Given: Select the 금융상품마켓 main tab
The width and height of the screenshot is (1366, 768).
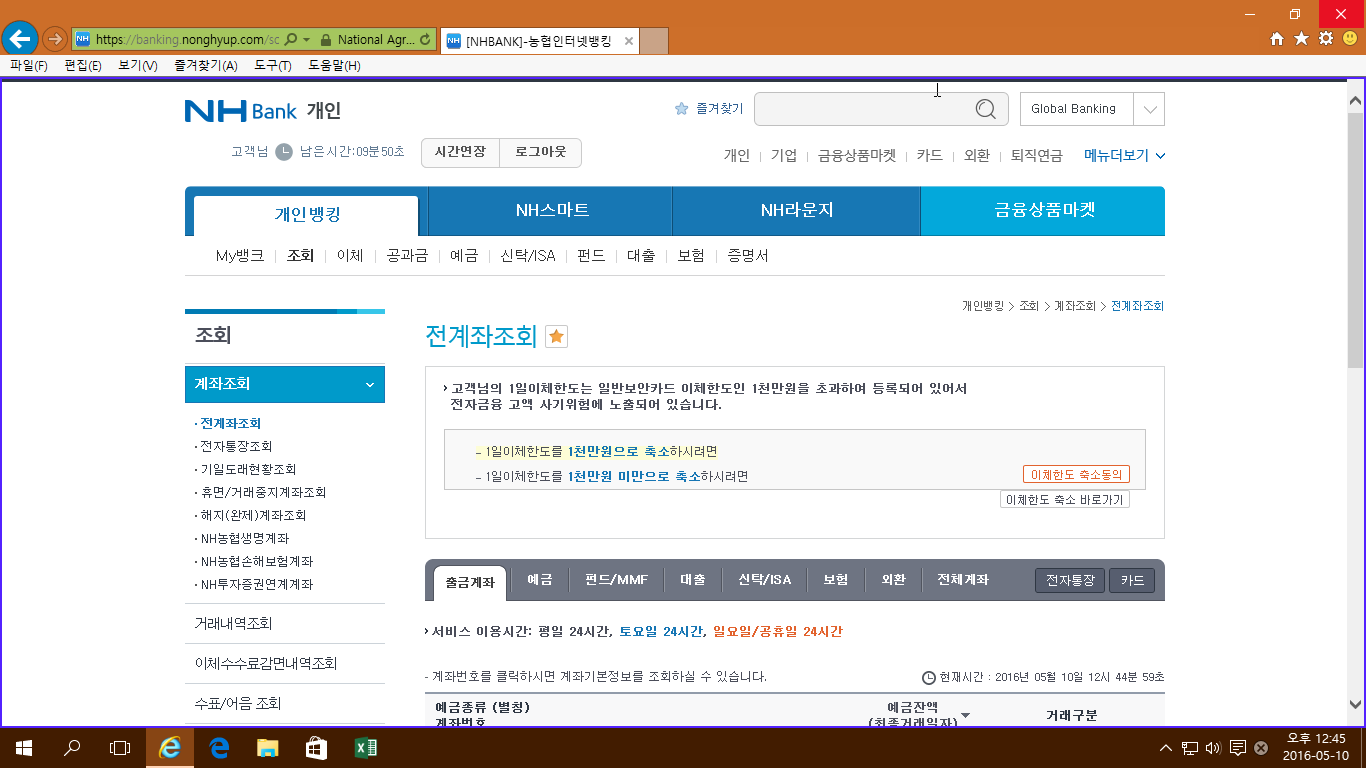Looking at the screenshot, I should [1043, 210].
